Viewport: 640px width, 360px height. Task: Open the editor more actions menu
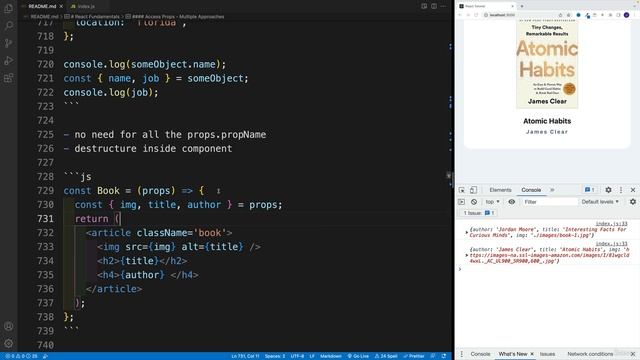point(443,6)
